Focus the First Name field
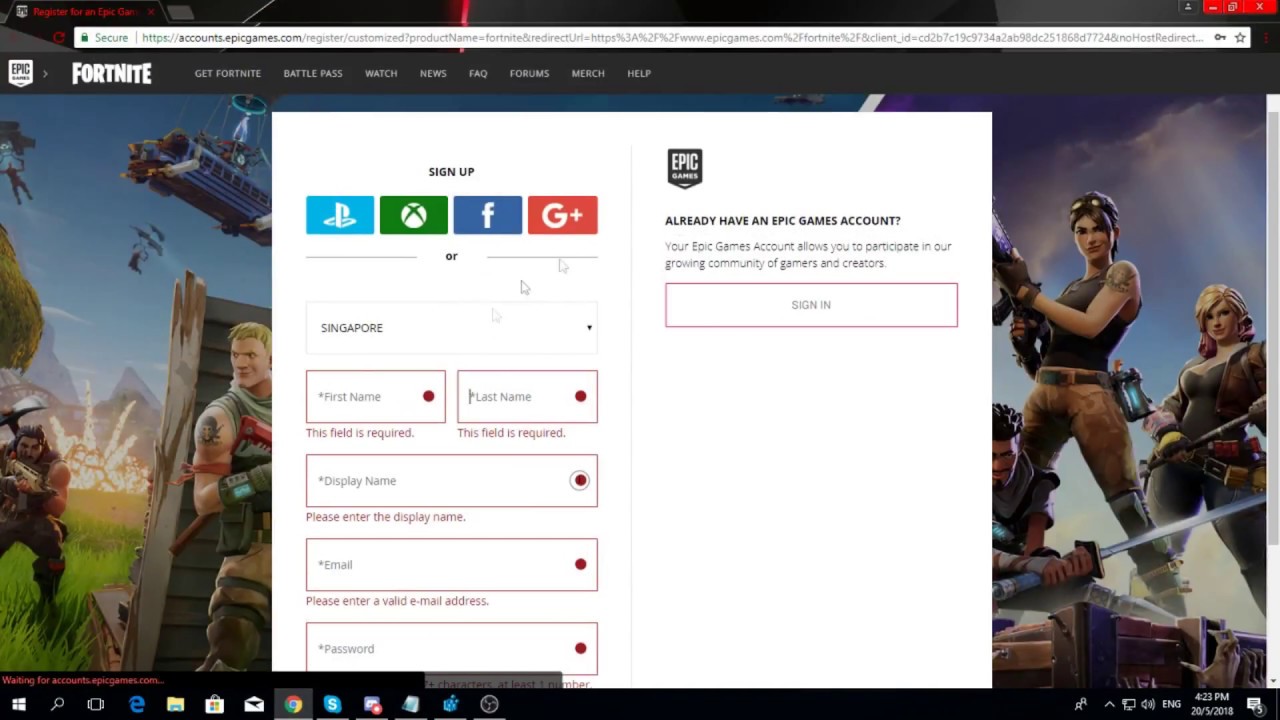This screenshot has width=1280, height=720. (376, 396)
